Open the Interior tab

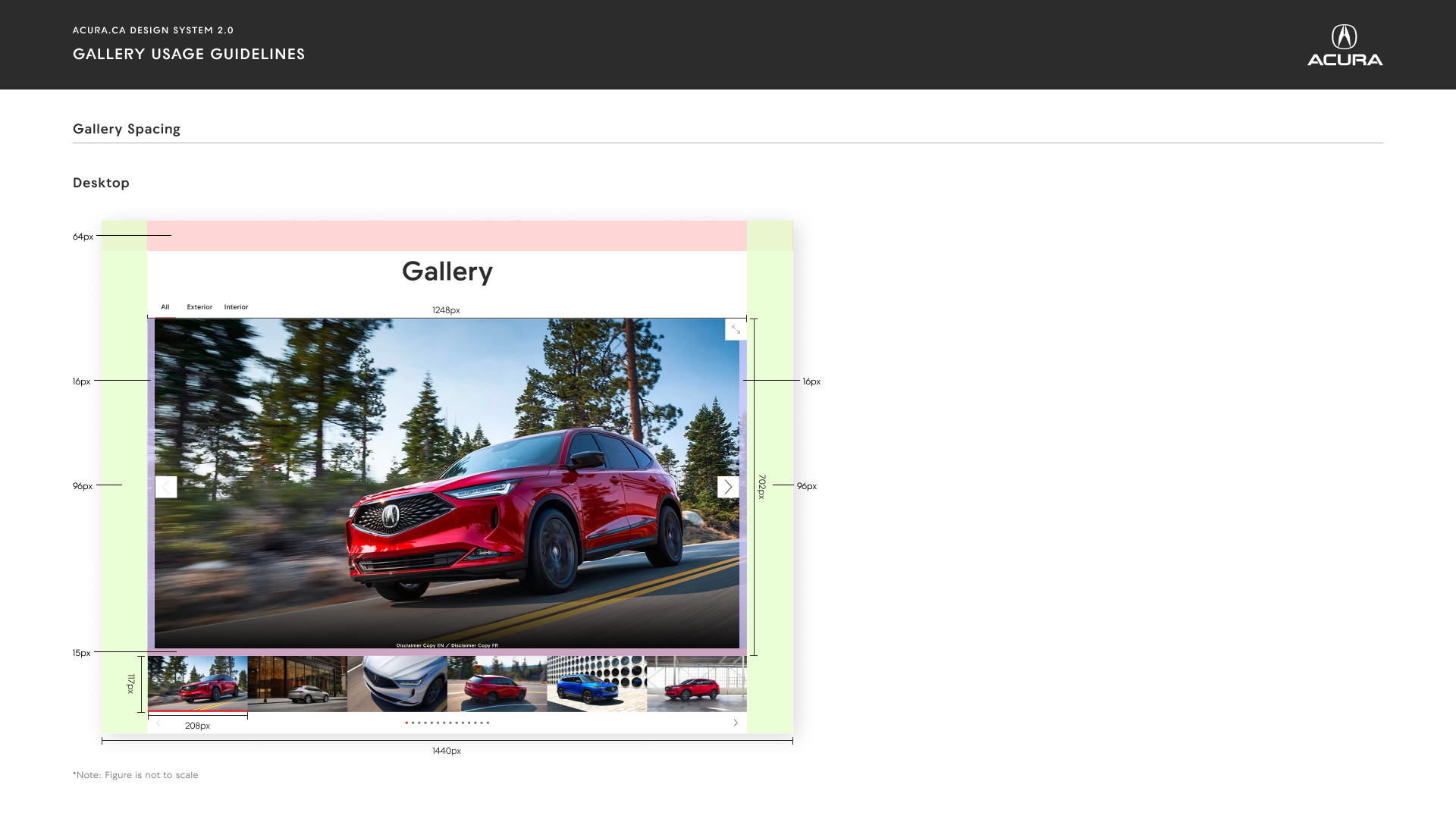[x=236, y=307]
